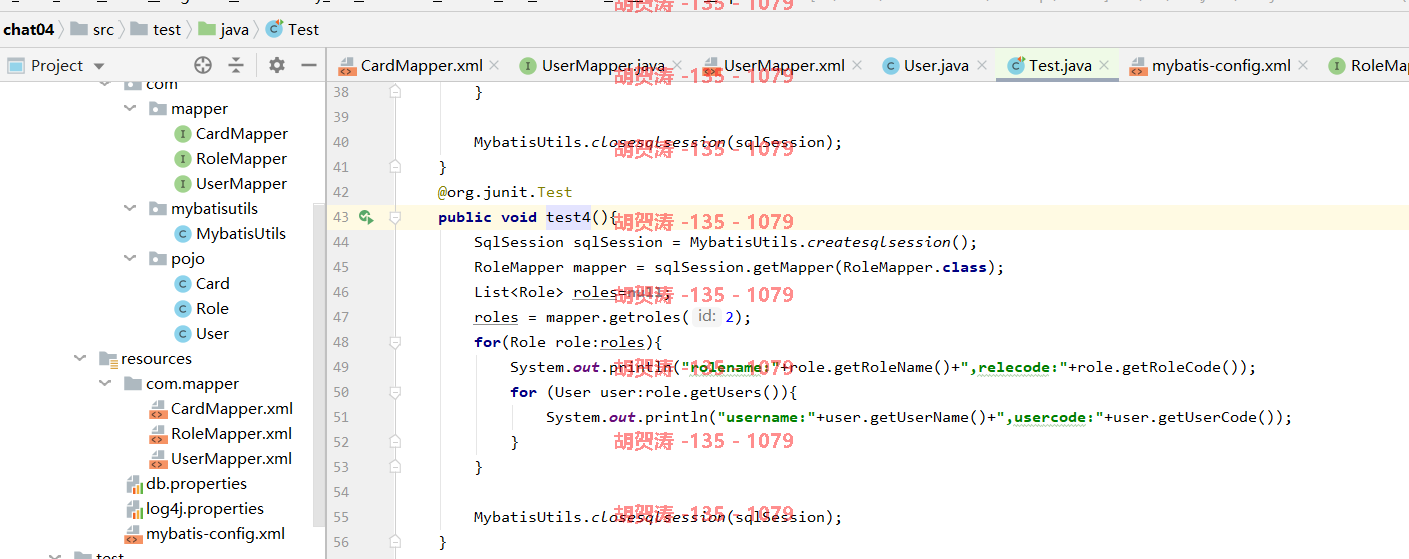
Task: Collapse the mapper package node
Action: pyautogui.click(x=129, y=109)
